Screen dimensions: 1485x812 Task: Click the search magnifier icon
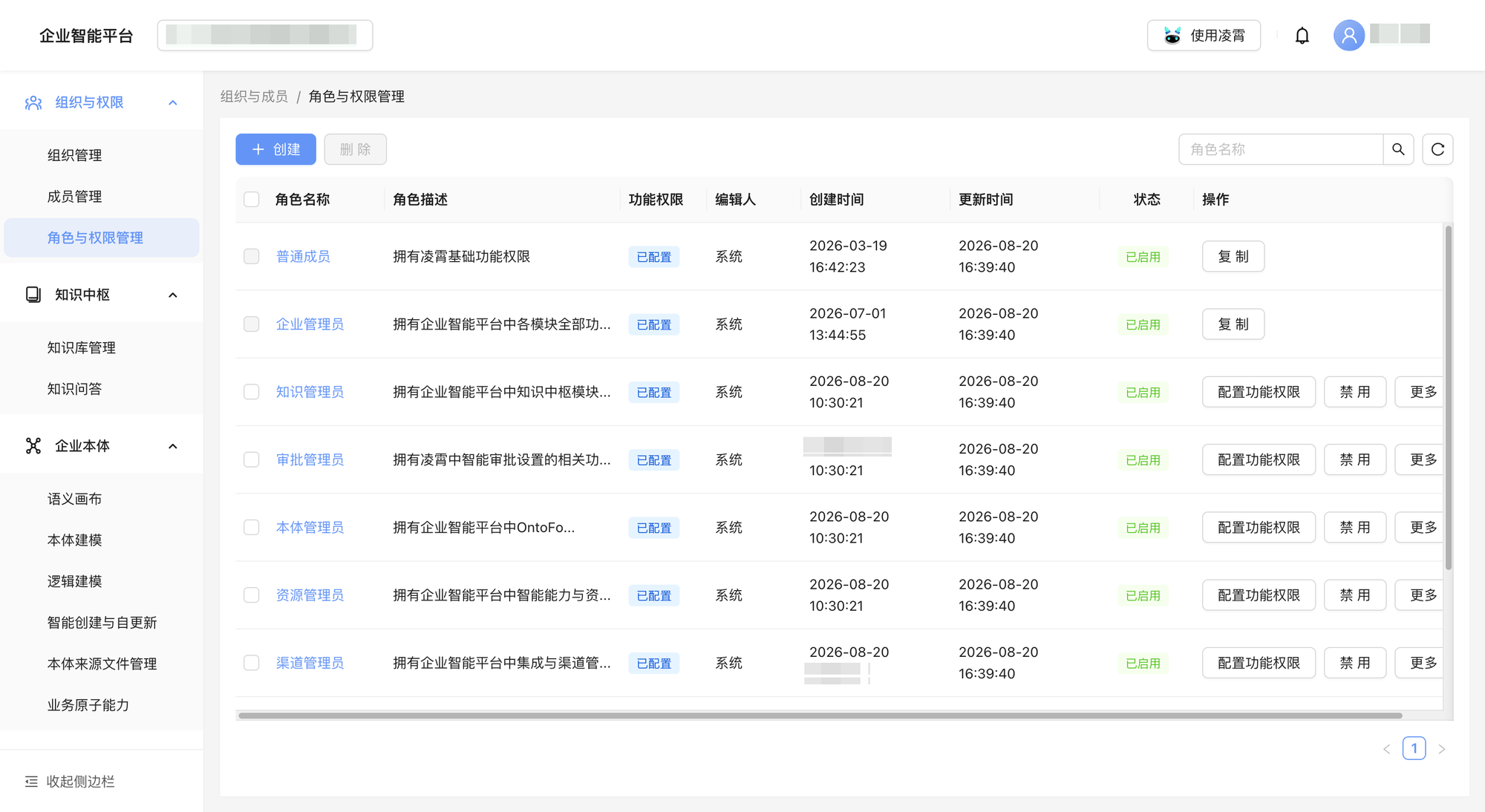pyautogui.click(x=1398, y=149)
